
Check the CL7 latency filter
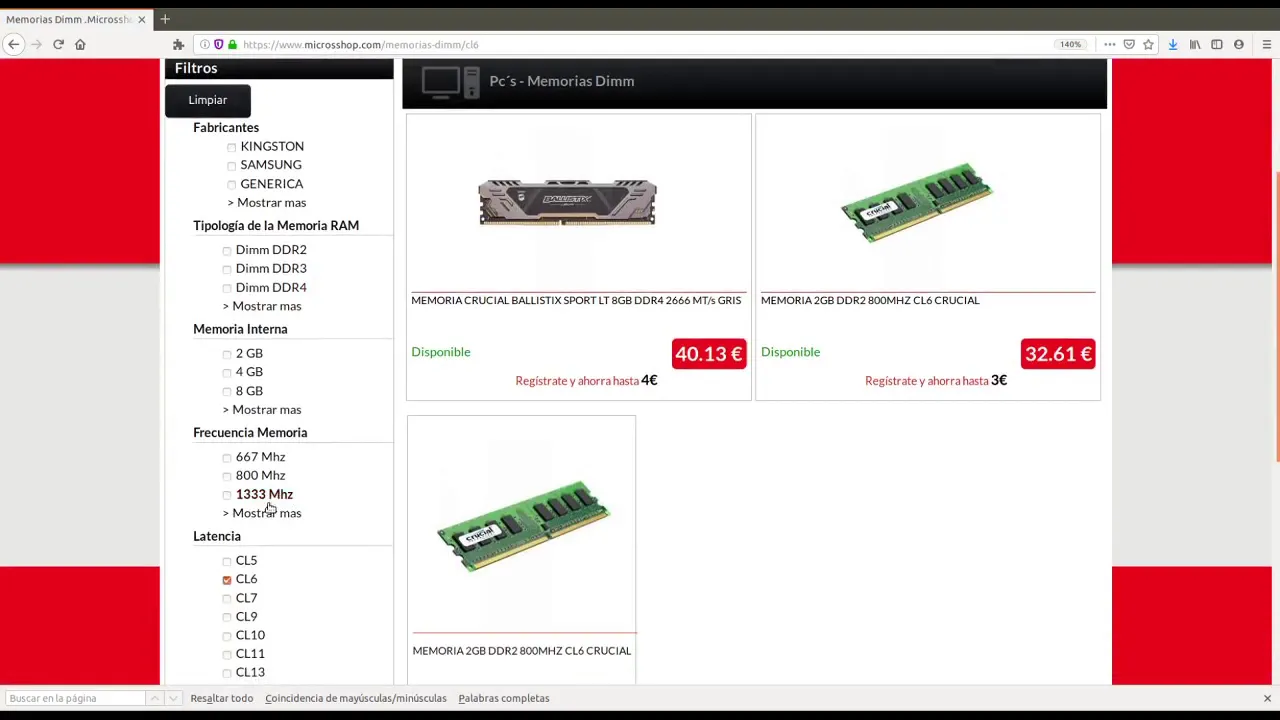pos(227,599)
